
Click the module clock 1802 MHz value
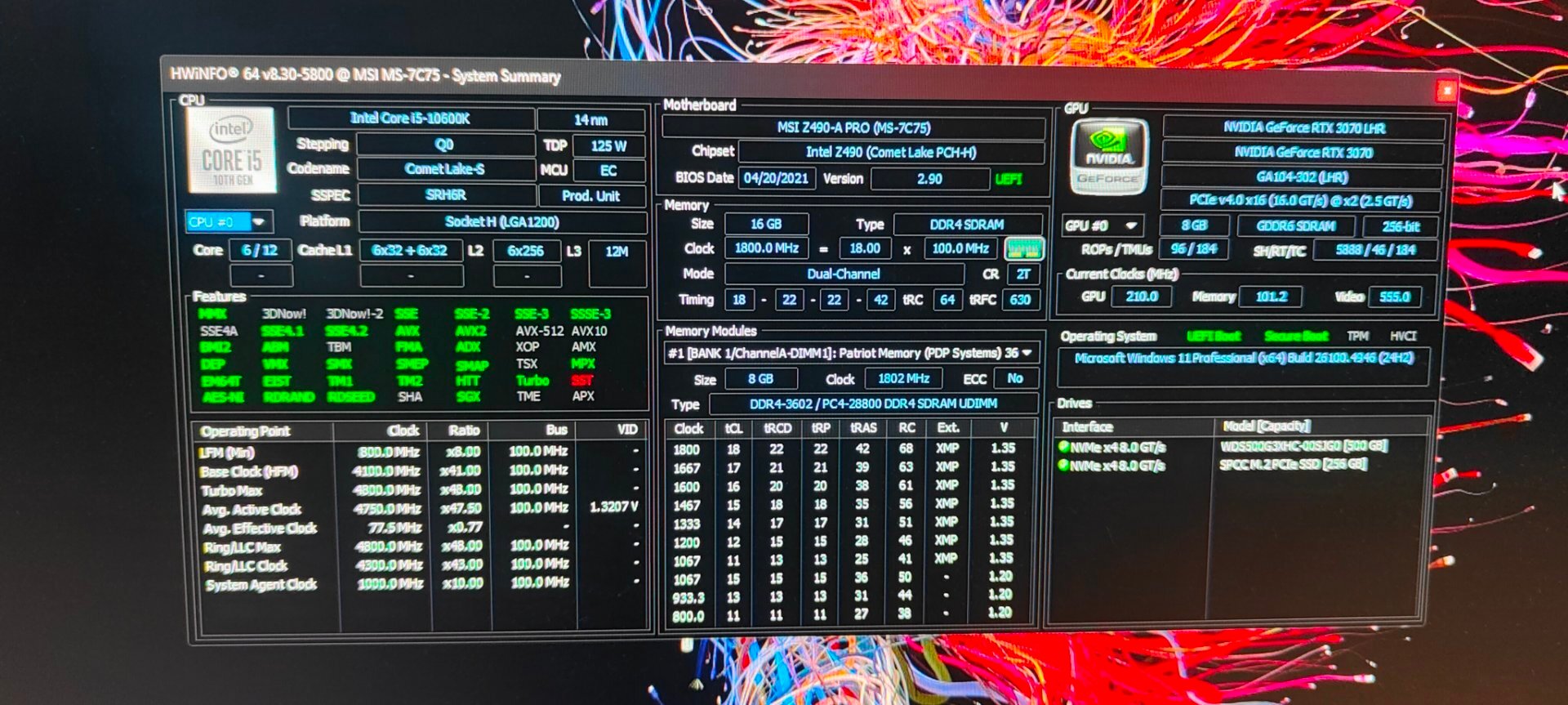point(903,379)
